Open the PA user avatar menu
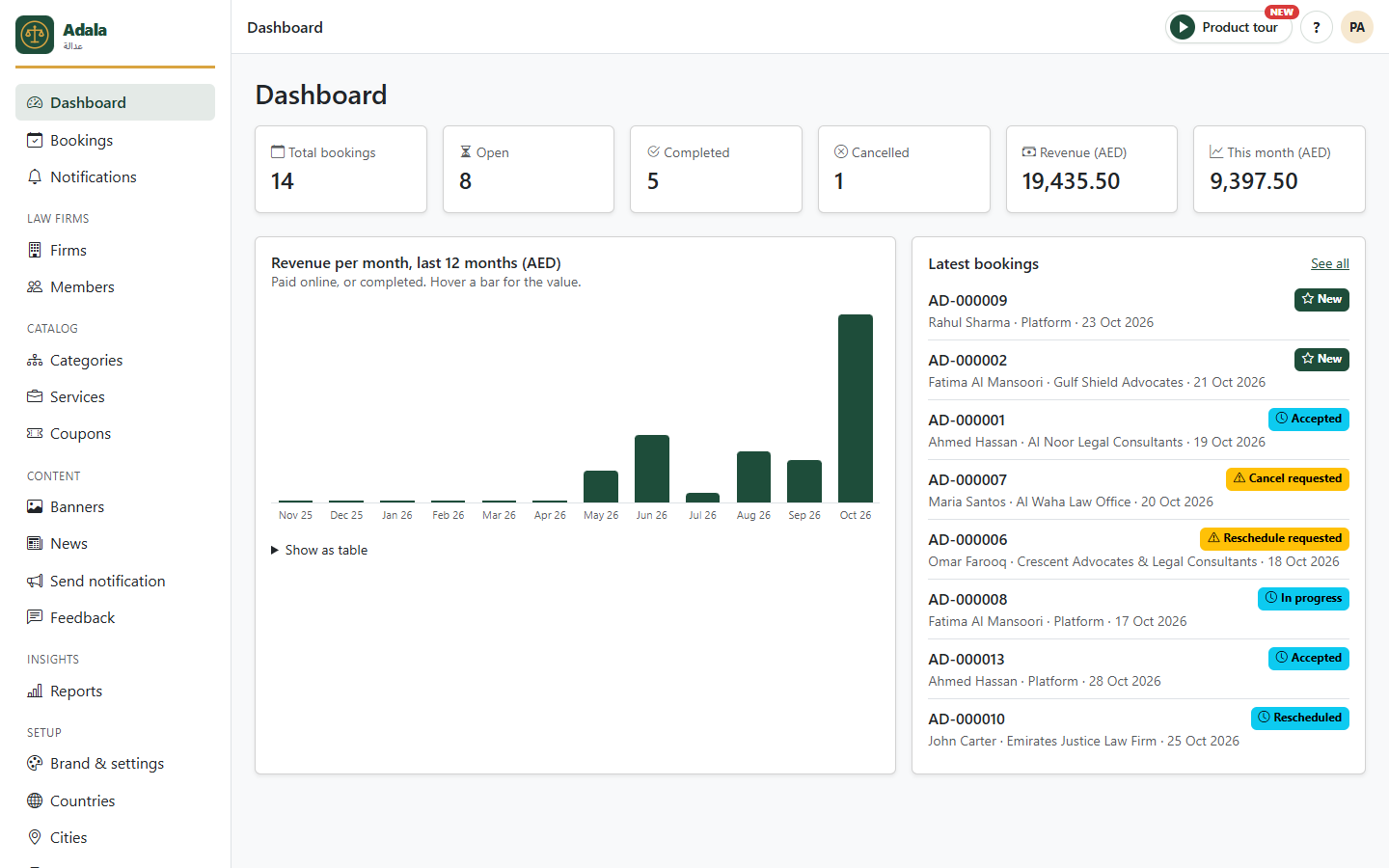This screenshot has height=868, width=1389. (x=1356, y=27)
